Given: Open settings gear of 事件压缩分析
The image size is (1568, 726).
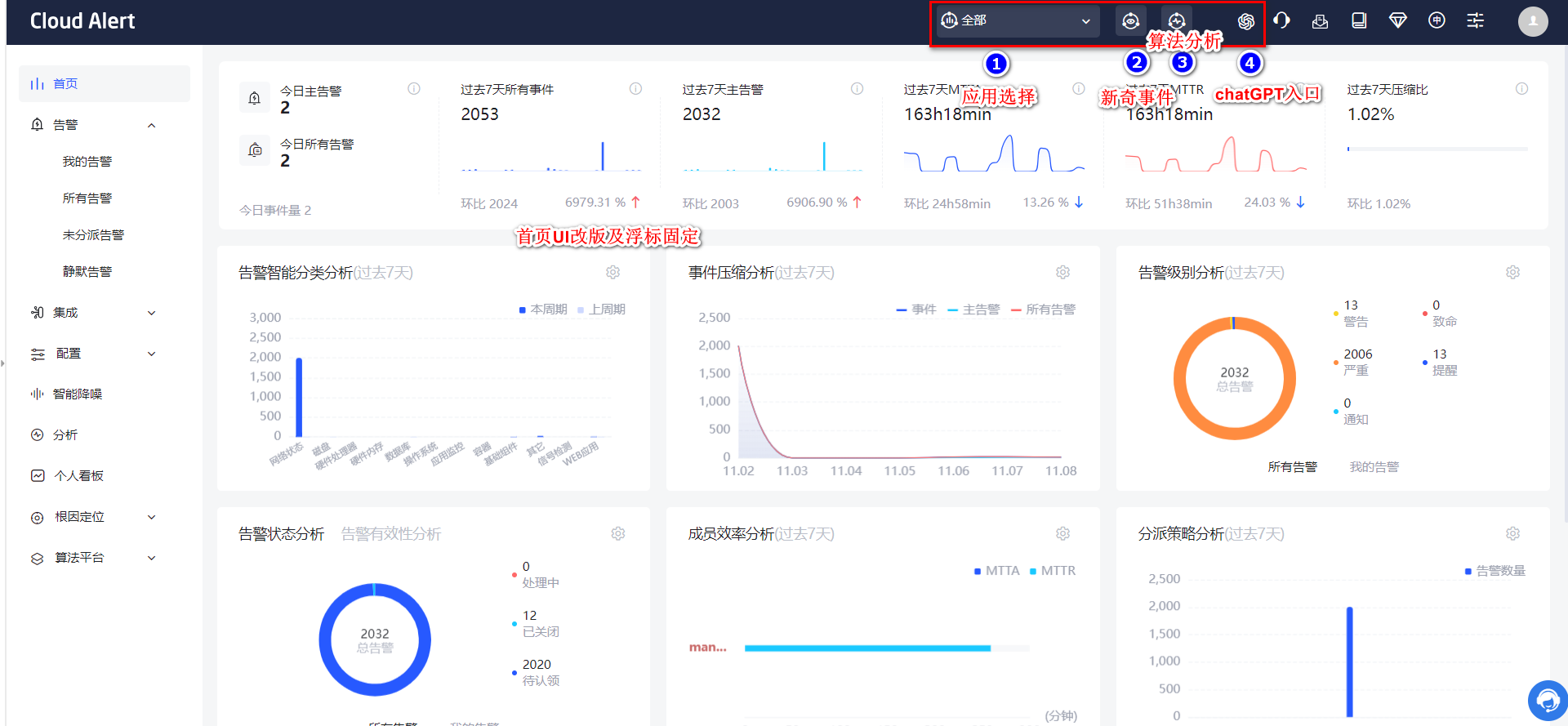Looking at the screenshot, I should [x=1062, y=272].
